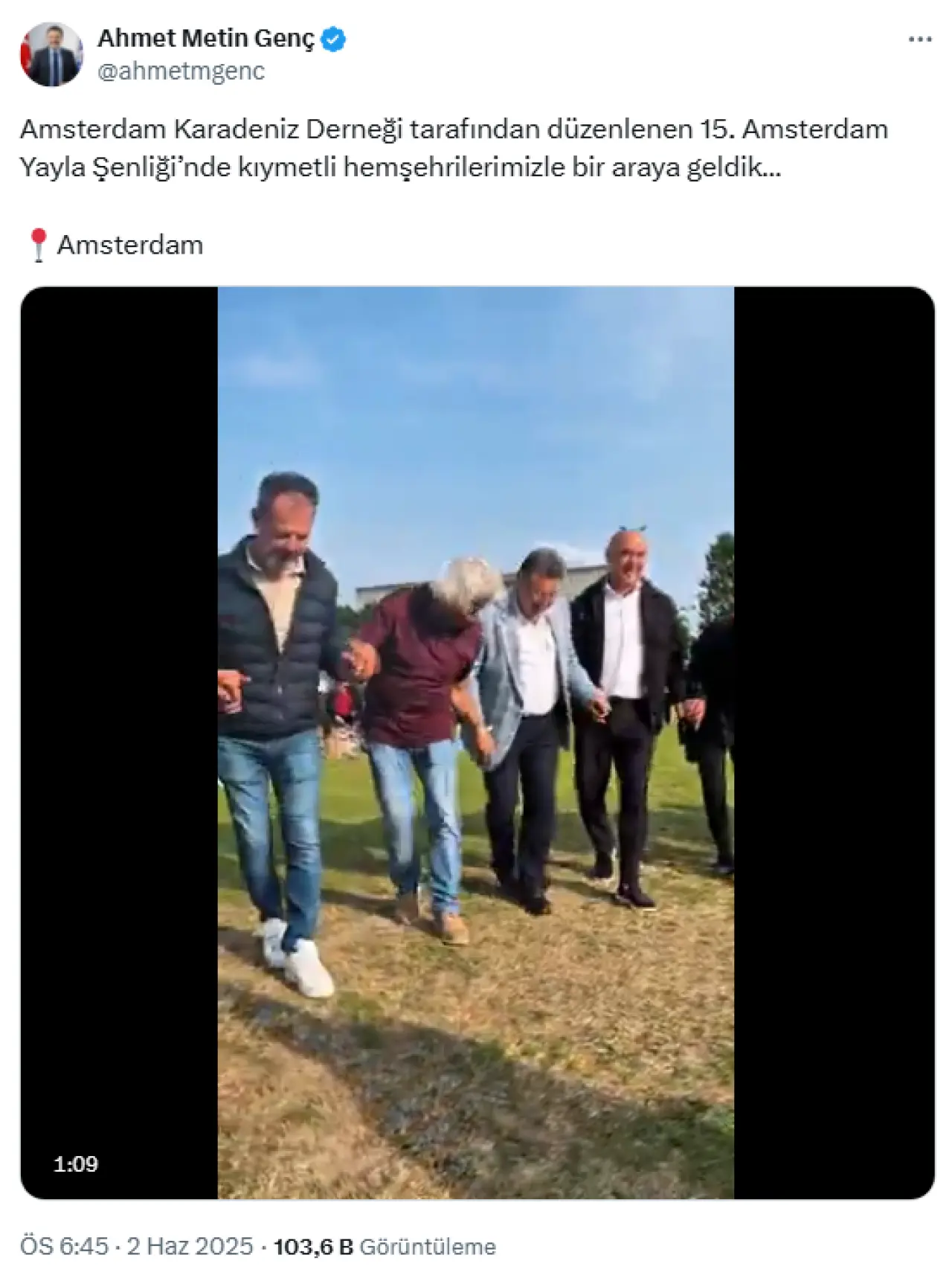
Task: Click the left black bar of the video
Action: click(x=119, y=742)
